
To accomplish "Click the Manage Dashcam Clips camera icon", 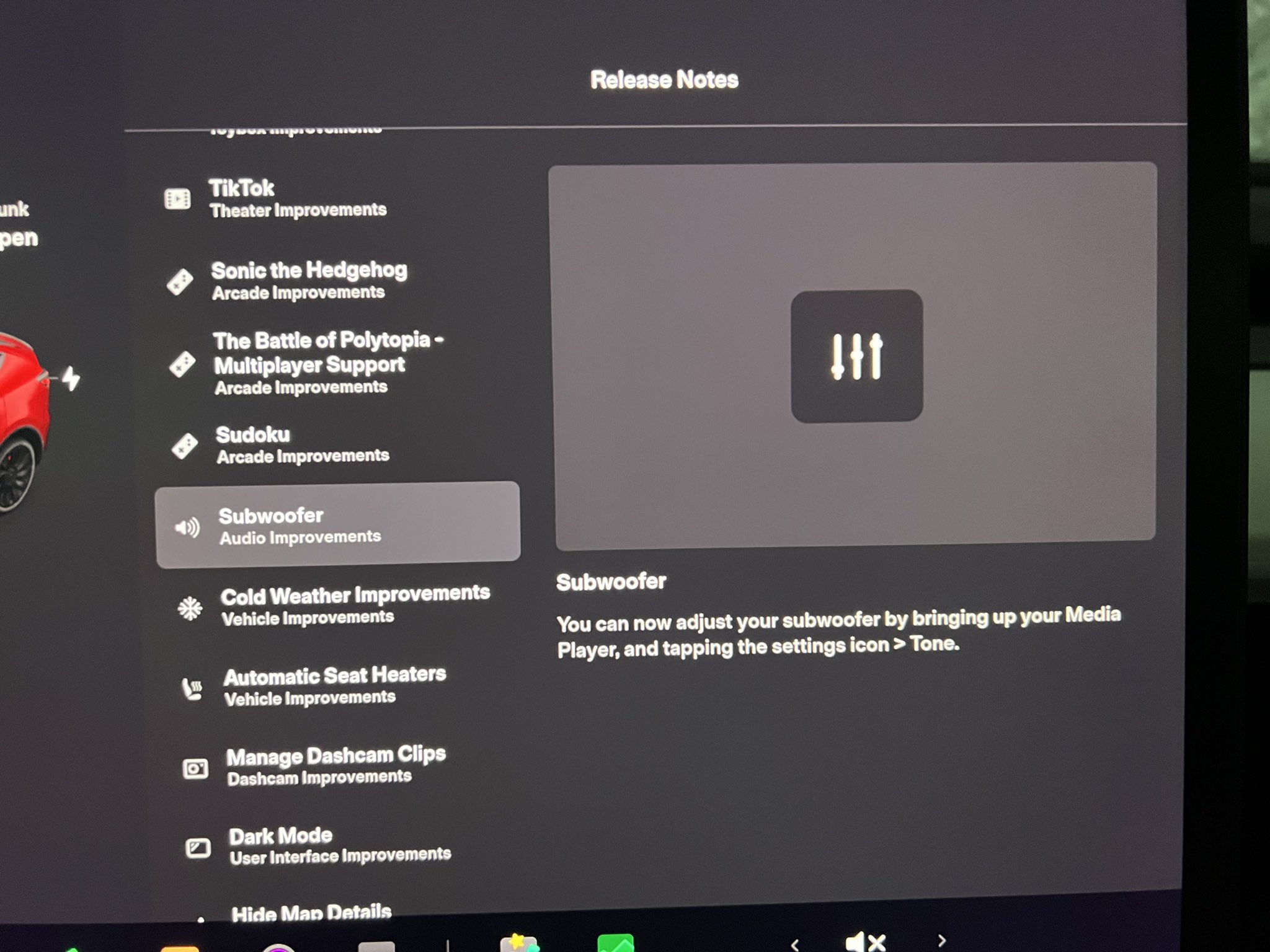I will (195, 769).
